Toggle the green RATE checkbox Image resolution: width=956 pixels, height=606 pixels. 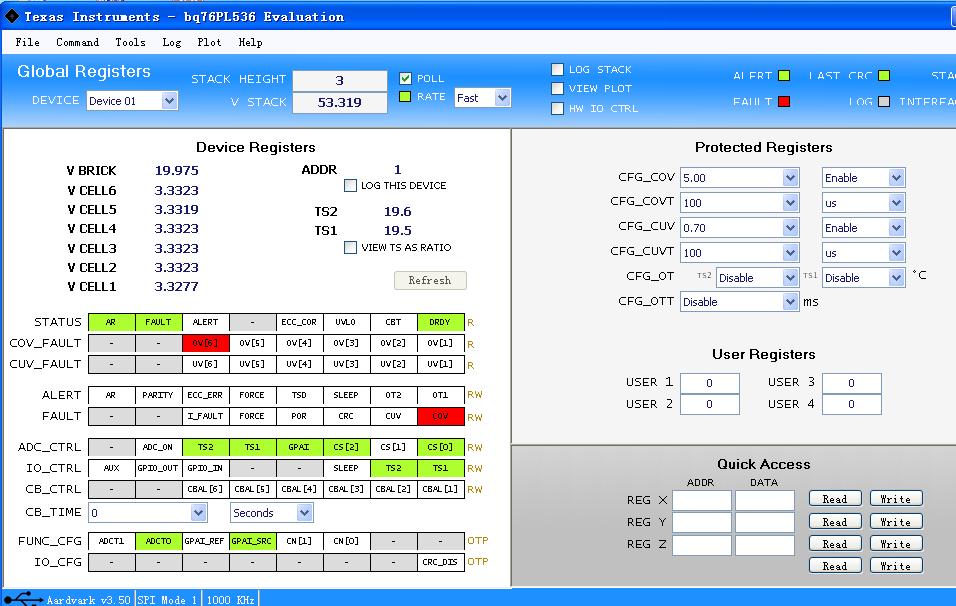[405, 96]
